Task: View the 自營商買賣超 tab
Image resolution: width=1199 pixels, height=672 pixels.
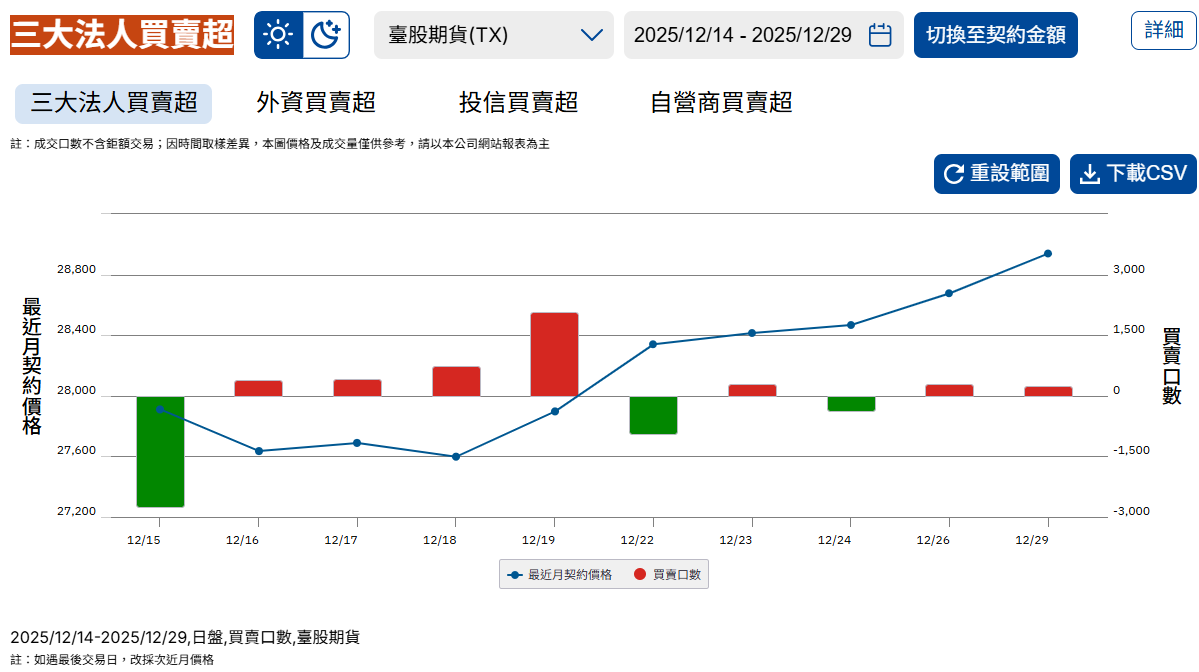Action: (720, 103)
